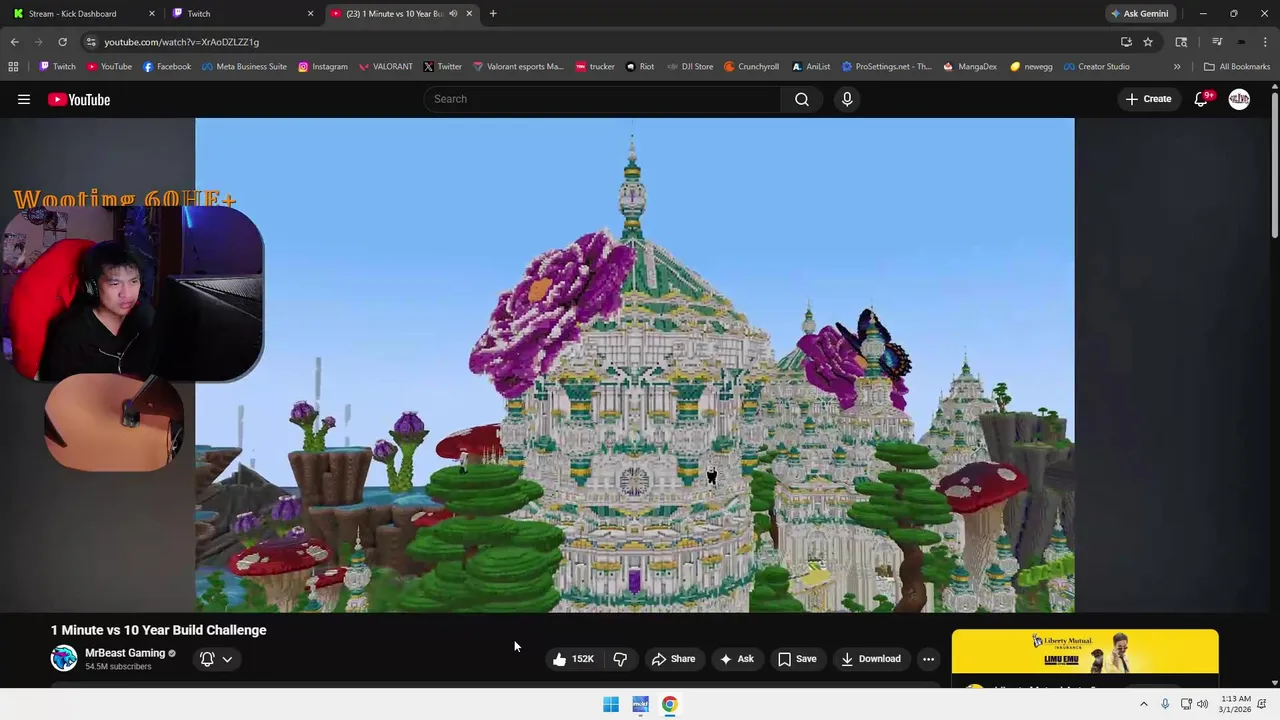
Task: Open the Facebook bookmark
Action: pos(167,67)
